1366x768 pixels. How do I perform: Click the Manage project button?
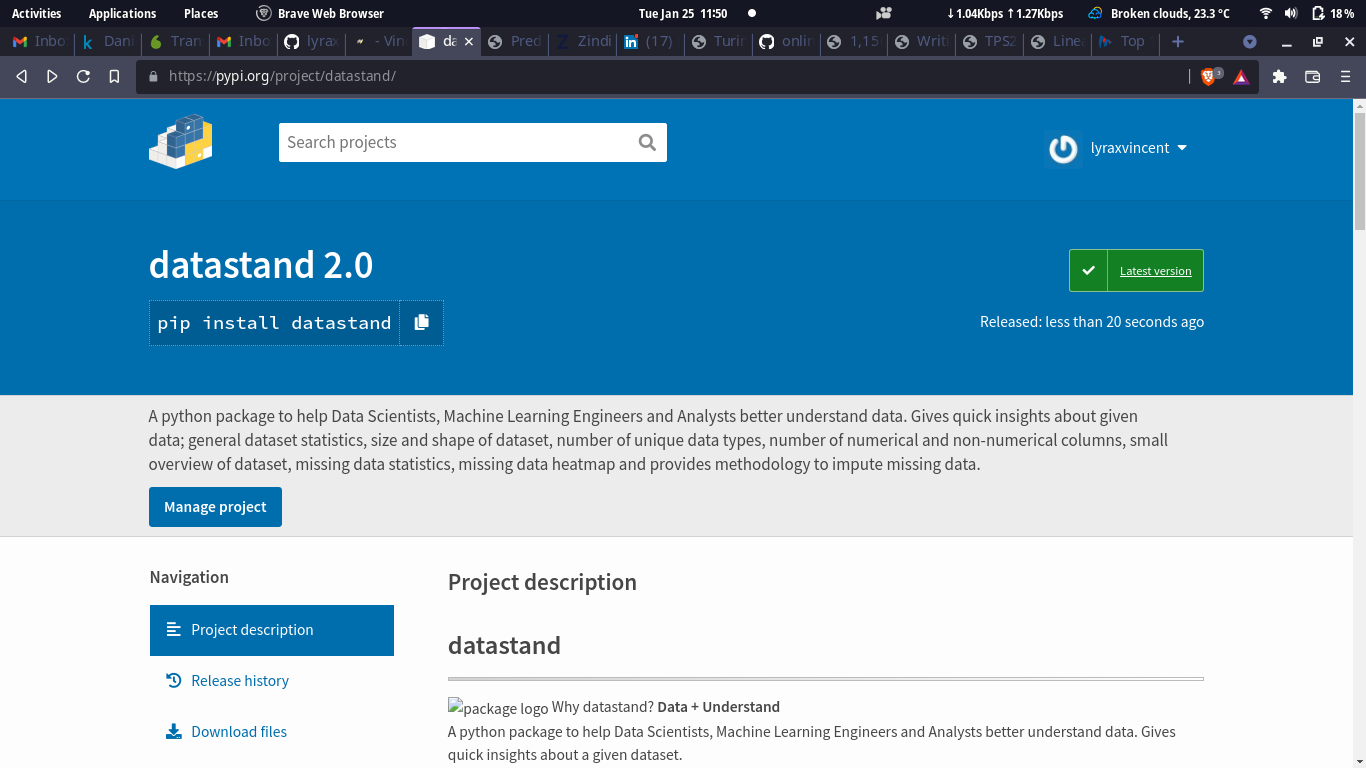[215, 507]
